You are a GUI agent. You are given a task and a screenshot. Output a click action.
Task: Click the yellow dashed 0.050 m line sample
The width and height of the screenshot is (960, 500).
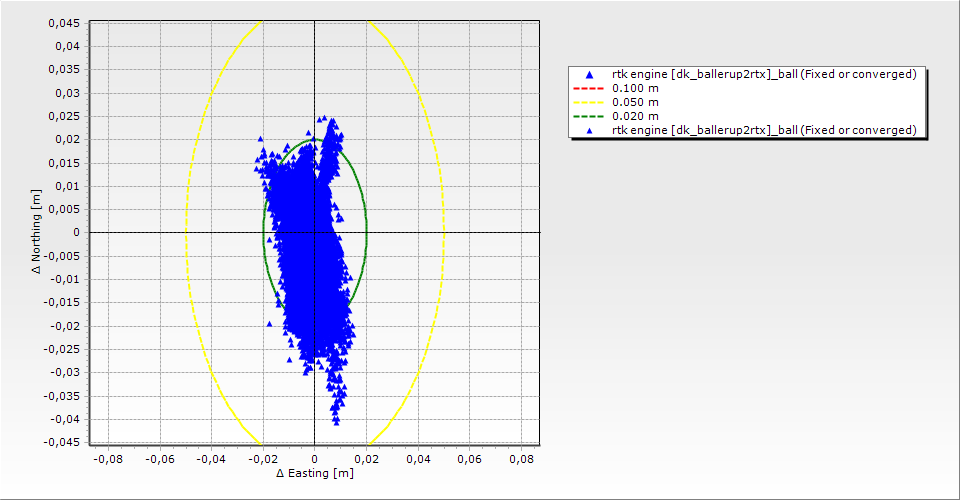click(x=588, y=102)
